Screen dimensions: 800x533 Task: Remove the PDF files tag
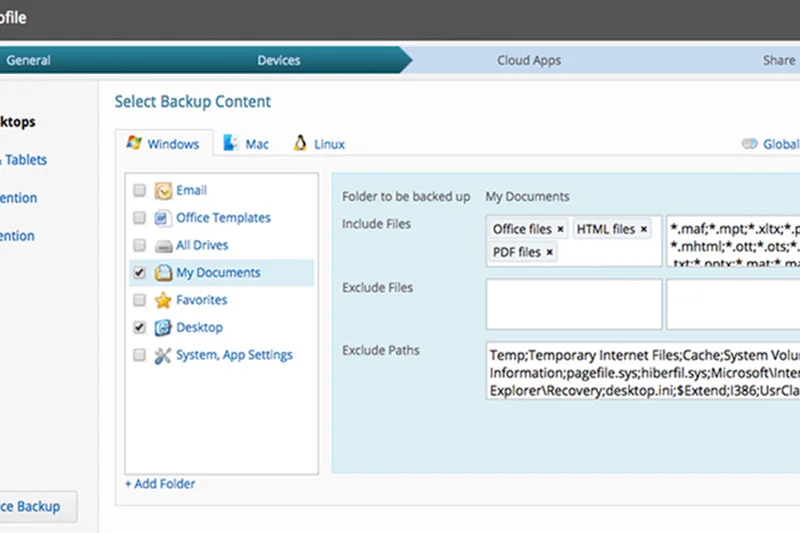tap(549, 252)
